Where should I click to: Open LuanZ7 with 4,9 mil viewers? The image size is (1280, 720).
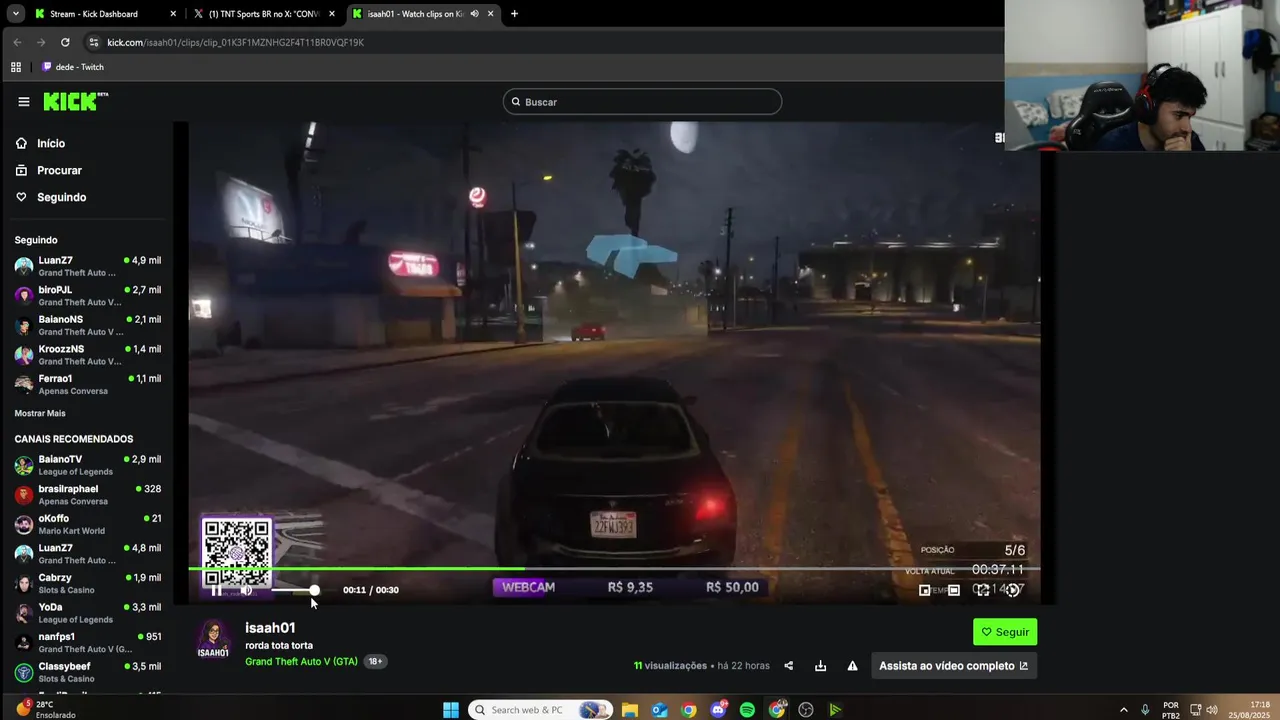click(88, 266)
